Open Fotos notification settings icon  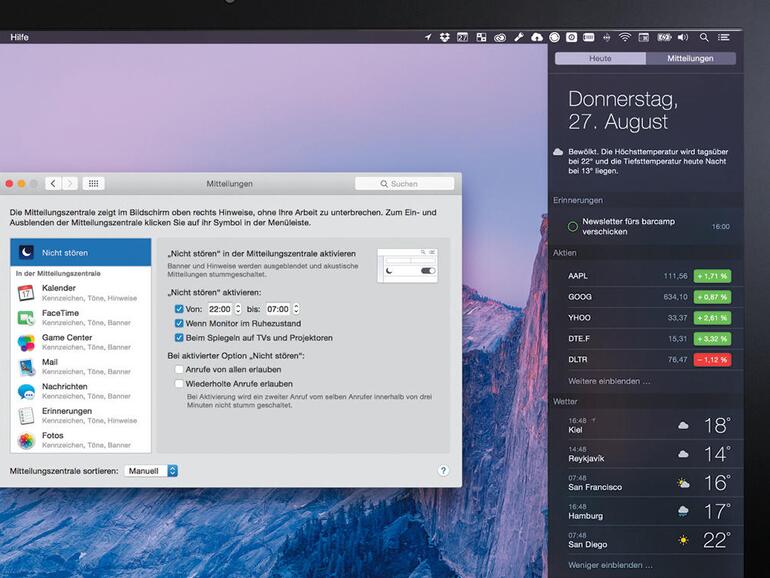(26, 440)
